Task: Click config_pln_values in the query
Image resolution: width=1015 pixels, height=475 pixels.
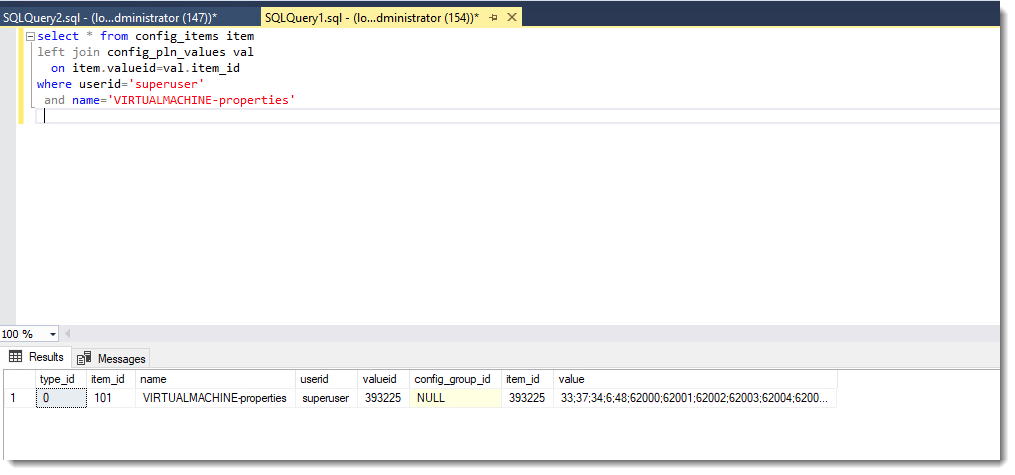Action: pos(166,52)
